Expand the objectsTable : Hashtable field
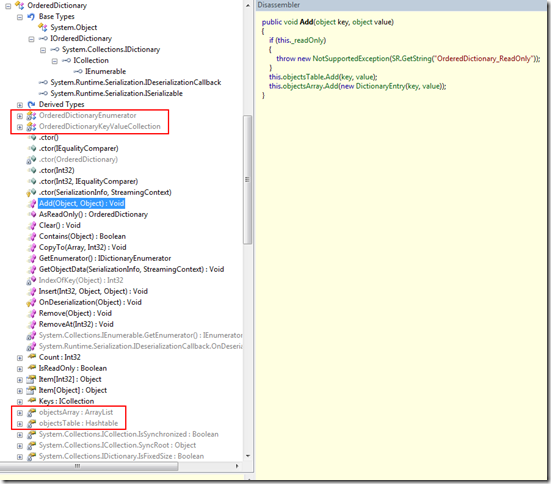Image resolution: width=551 pixels, height=484 pixels. coord(20,424)
